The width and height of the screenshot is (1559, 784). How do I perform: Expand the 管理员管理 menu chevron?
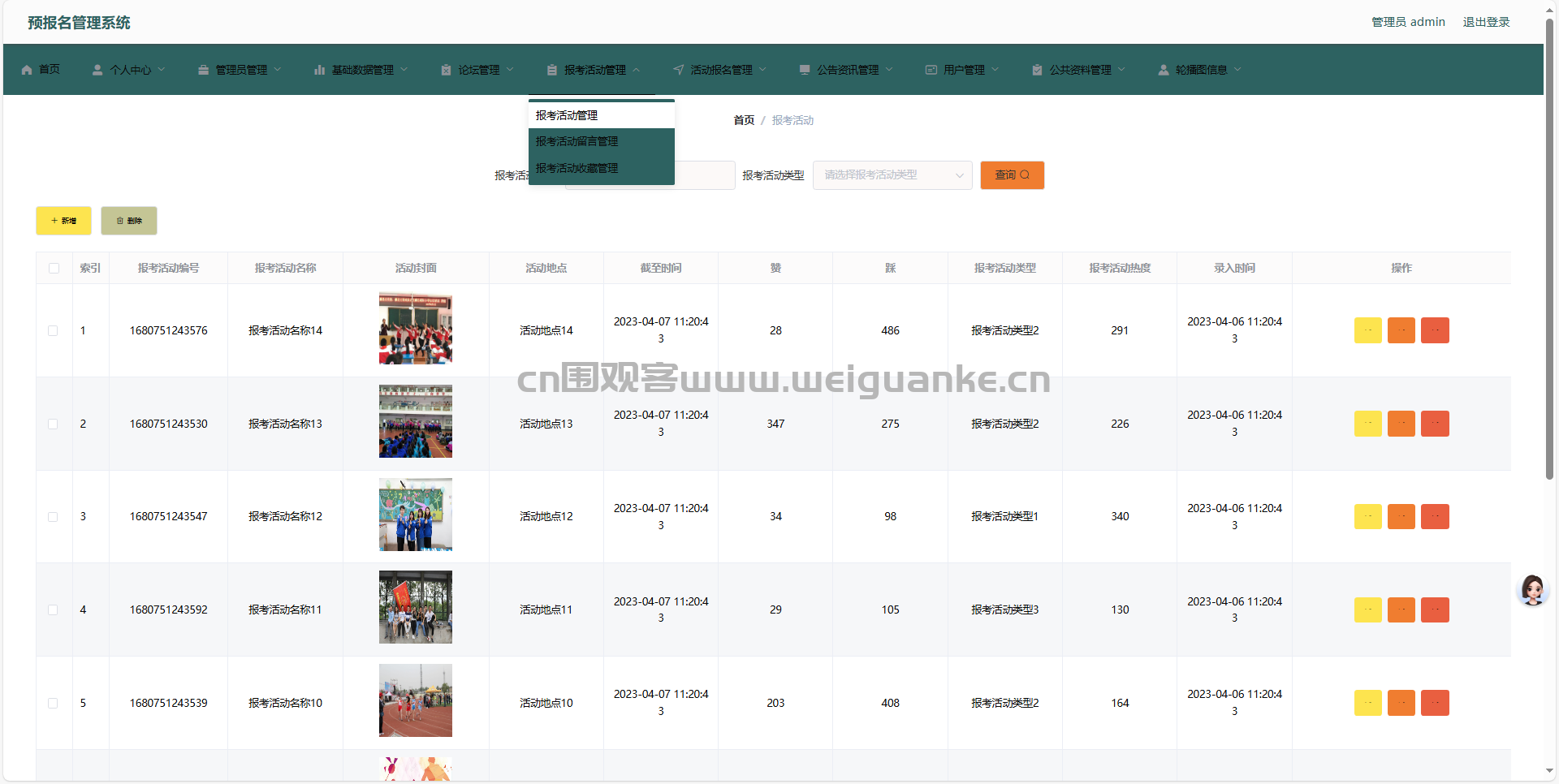tap(278, 70)
